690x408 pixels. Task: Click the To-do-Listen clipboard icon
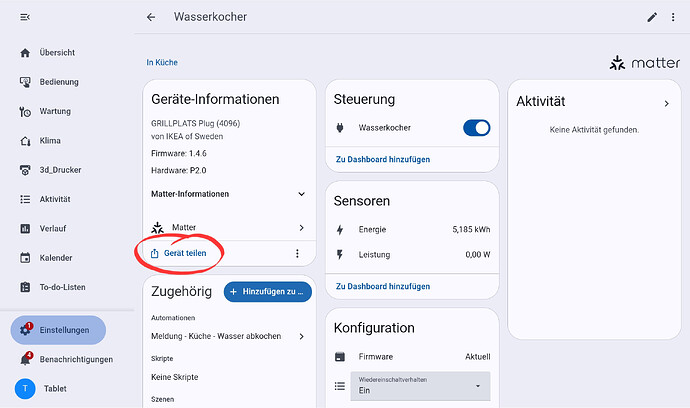(25, 287)
